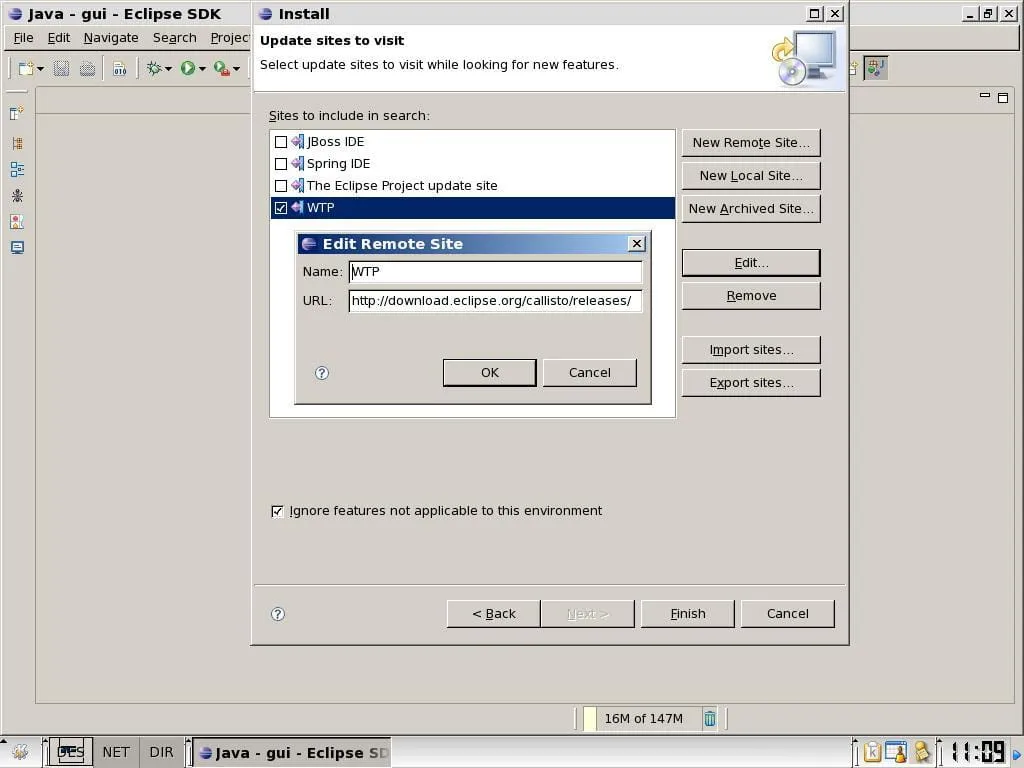Image resolution: width=1024 pixels, height=768 pixels.
Task: Switch to the DIR desktop pager button
Action: pos(161,752)
